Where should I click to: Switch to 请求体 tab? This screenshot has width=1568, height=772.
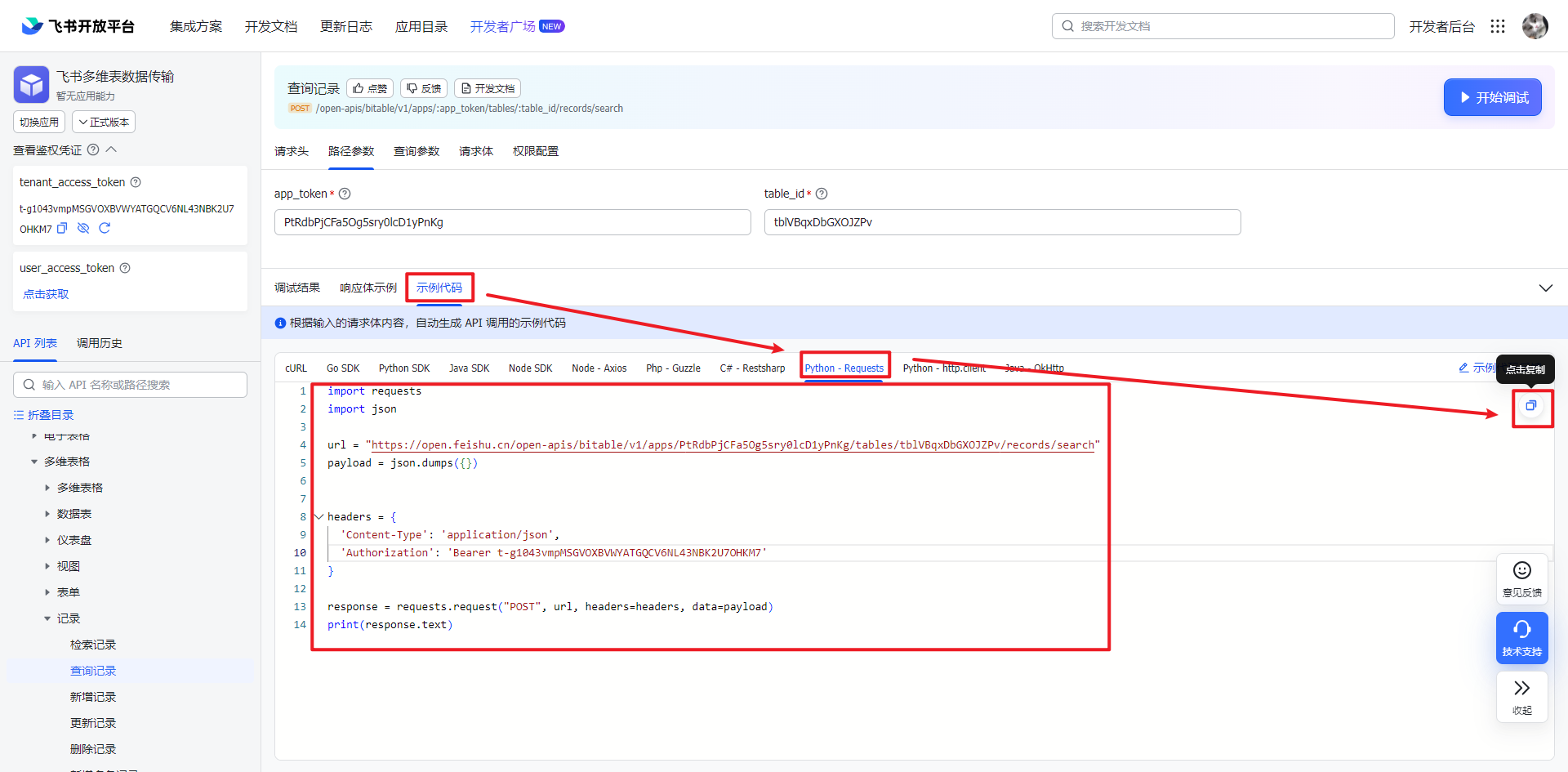476,151
